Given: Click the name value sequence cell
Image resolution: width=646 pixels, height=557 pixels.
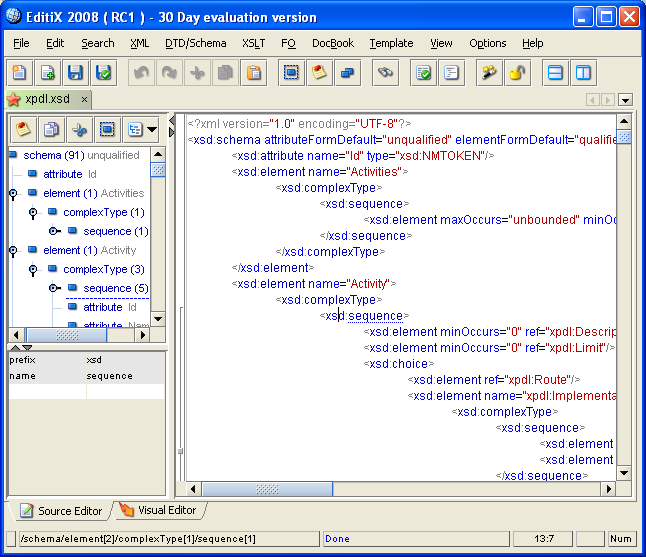Looking at the screenshot, I should pos(125,376).
